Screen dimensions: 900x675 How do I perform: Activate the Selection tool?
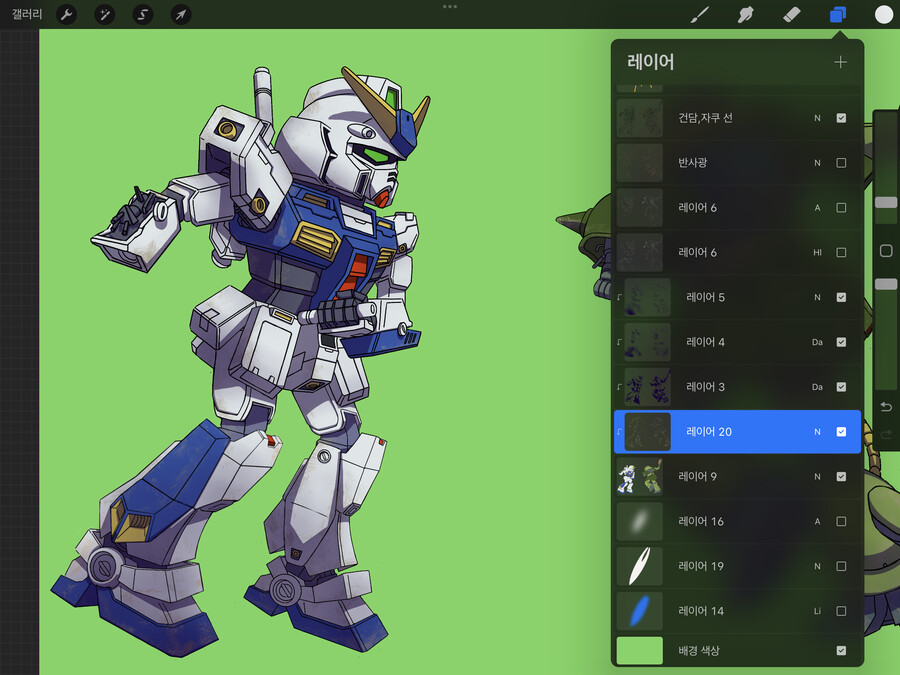(143, 14)
